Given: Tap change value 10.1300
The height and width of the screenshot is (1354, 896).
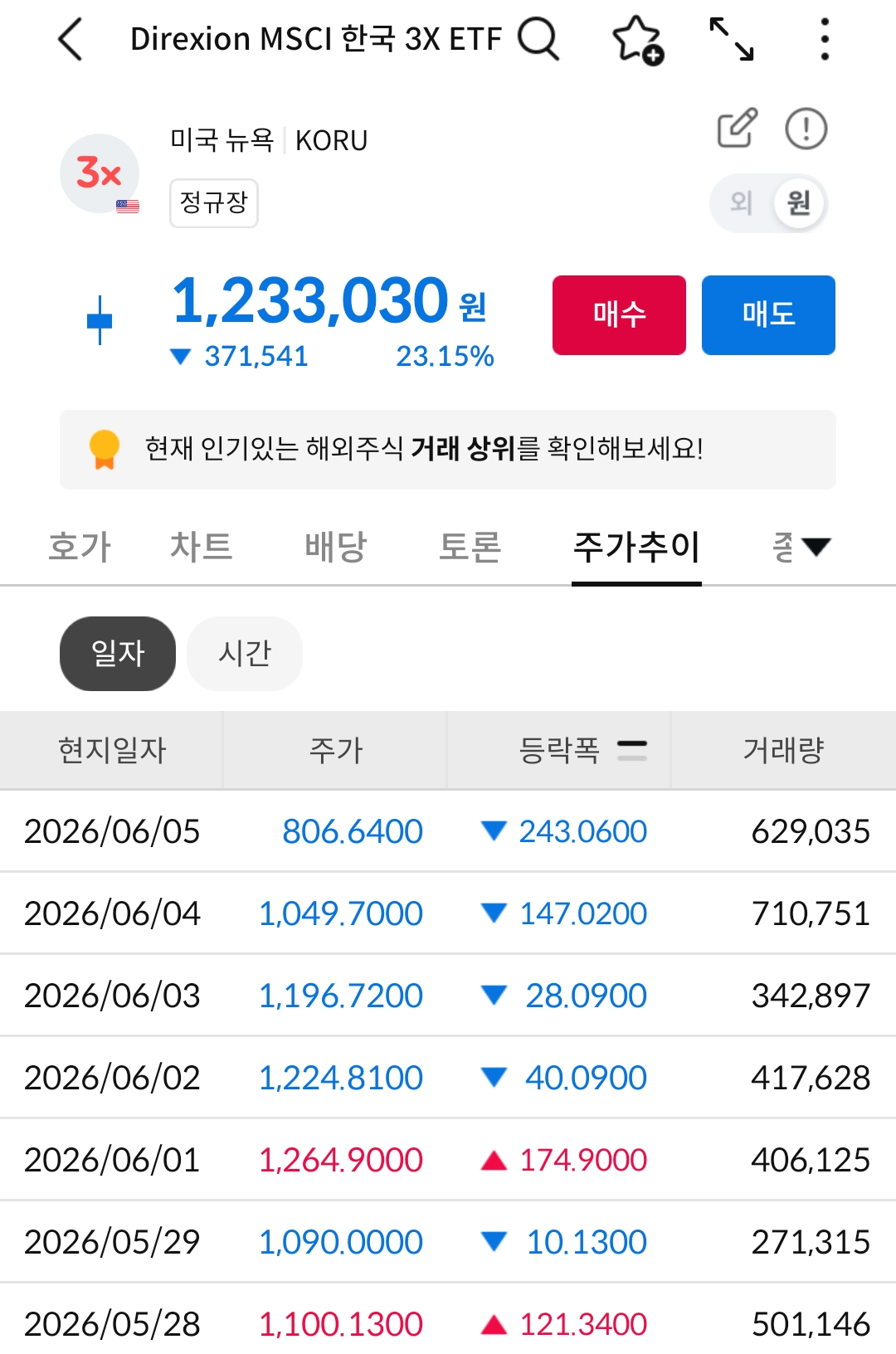Looking at the screenshot, I should coord(587,1242).
